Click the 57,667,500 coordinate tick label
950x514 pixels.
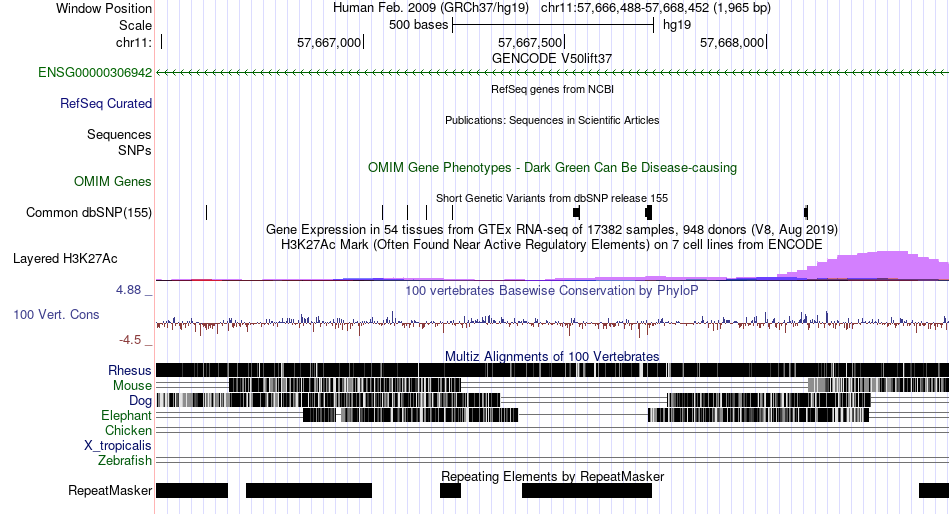coord(530,42)
